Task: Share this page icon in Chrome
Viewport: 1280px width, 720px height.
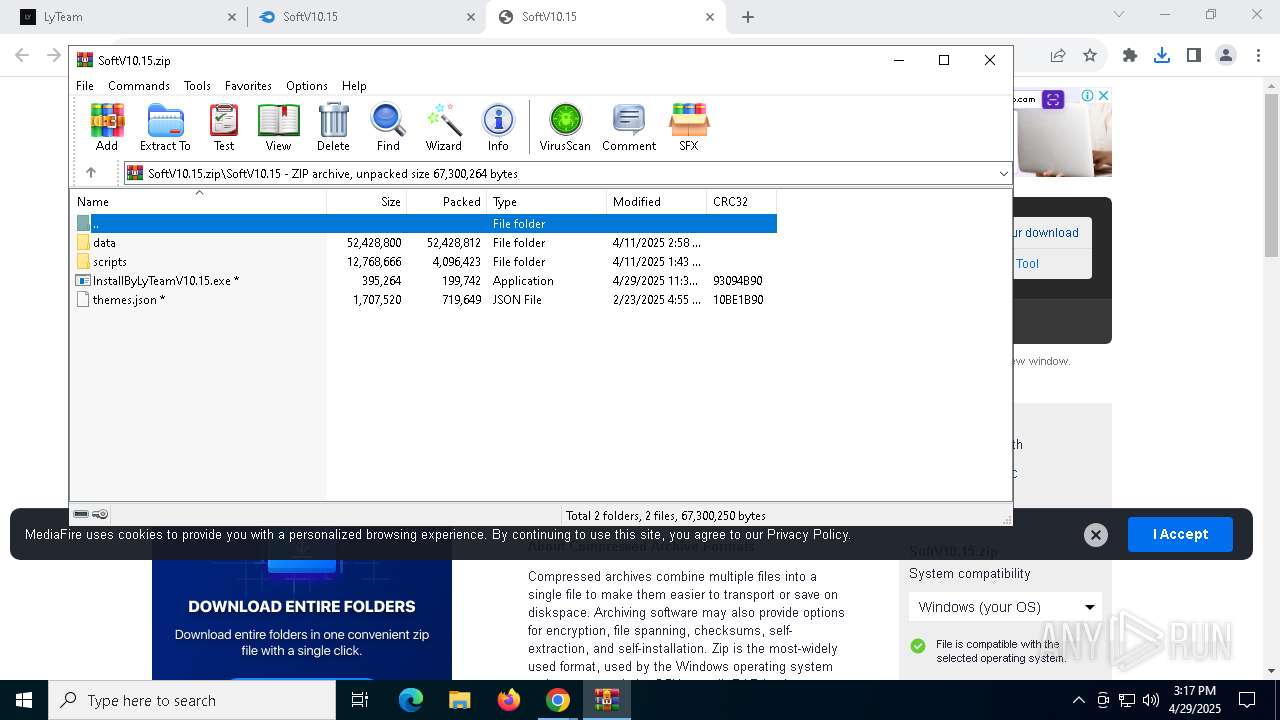Action: (1058, 56)
